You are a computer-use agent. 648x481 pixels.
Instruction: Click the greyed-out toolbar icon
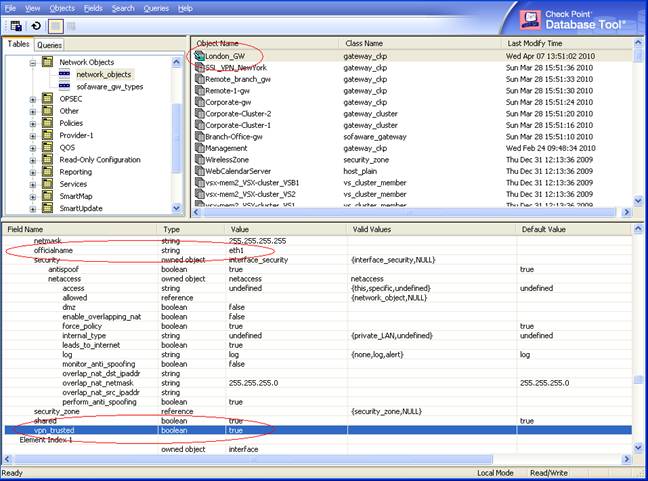[x=71, y=26]
